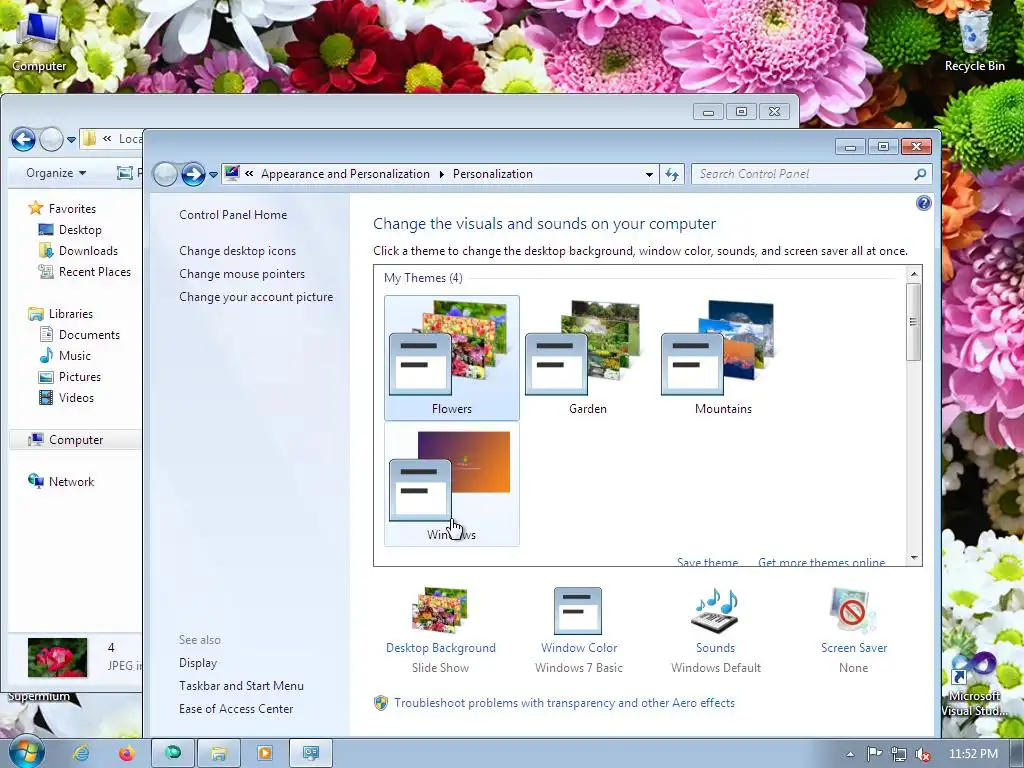Click the Personalization breadcrumb

492,174
